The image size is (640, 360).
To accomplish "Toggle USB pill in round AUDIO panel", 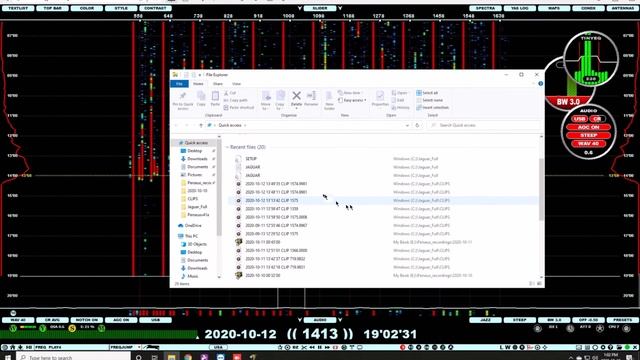I will click(579, 119).
